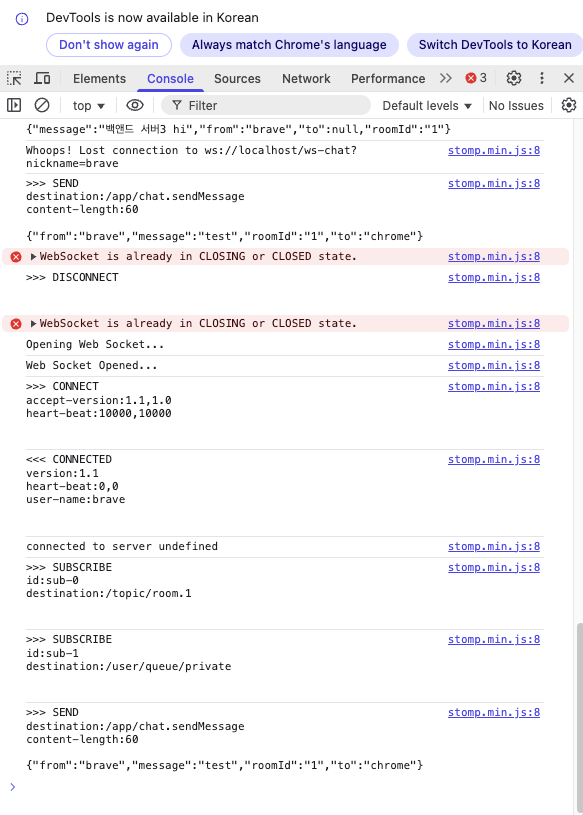
Task: Open stomp.min.js:8 link next to DISCONNECT
Action: [494, 278]
